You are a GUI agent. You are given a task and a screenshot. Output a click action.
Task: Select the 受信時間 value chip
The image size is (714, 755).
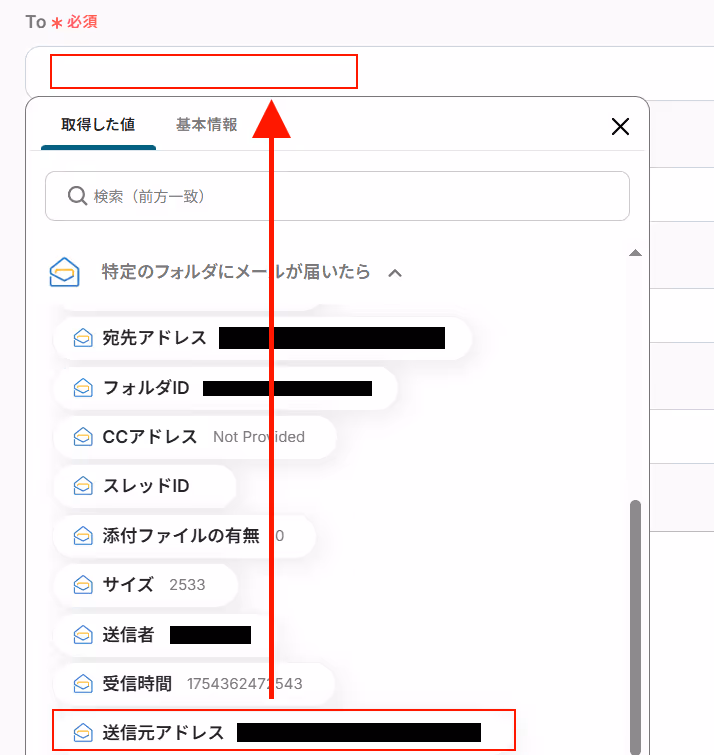click(194, 684)
